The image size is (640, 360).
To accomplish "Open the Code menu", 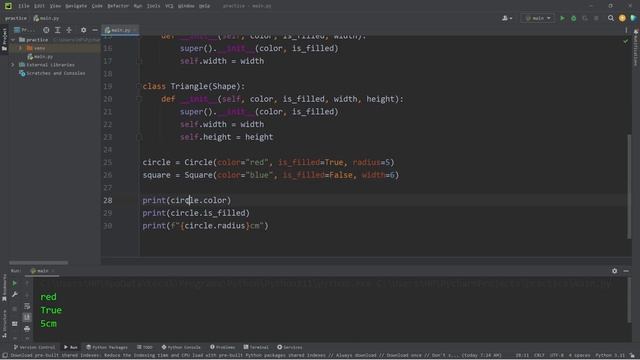I will point(97,6).
